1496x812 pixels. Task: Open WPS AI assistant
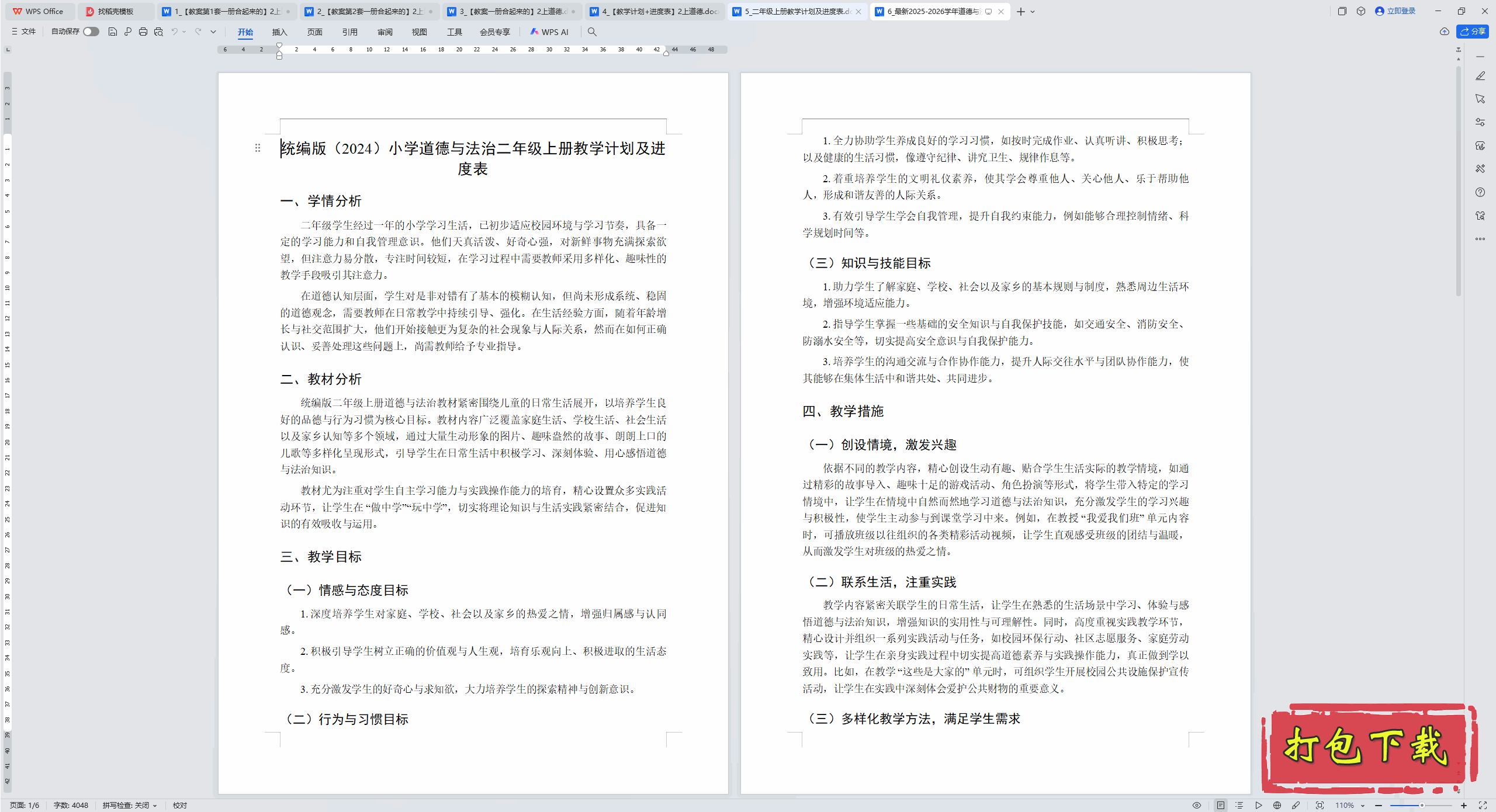click(x=549, y=32)
